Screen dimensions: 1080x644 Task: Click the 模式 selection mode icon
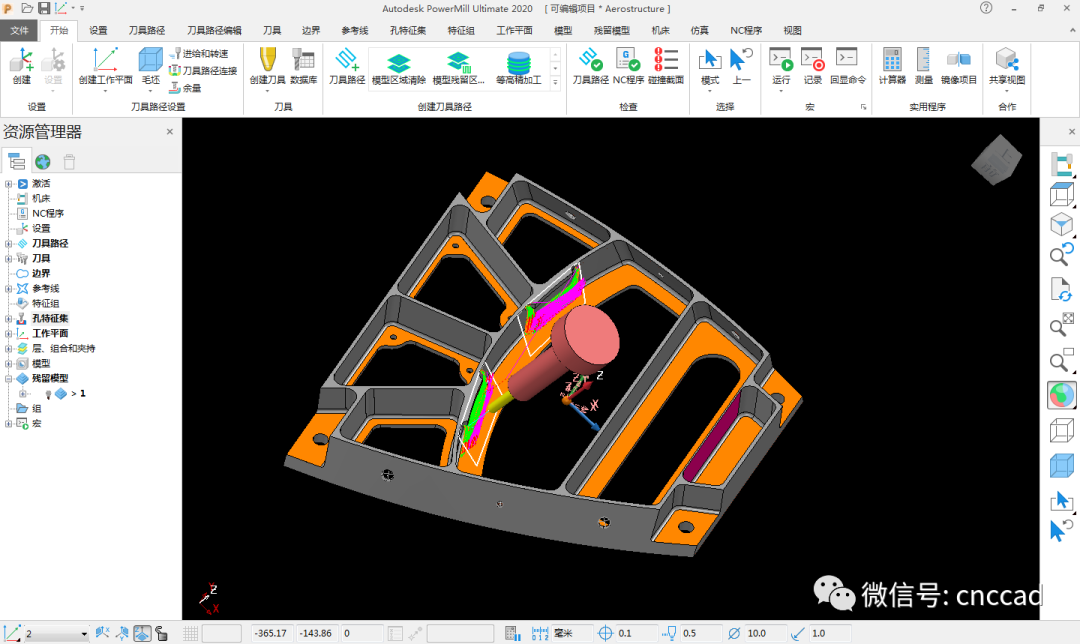click(709, 66)
